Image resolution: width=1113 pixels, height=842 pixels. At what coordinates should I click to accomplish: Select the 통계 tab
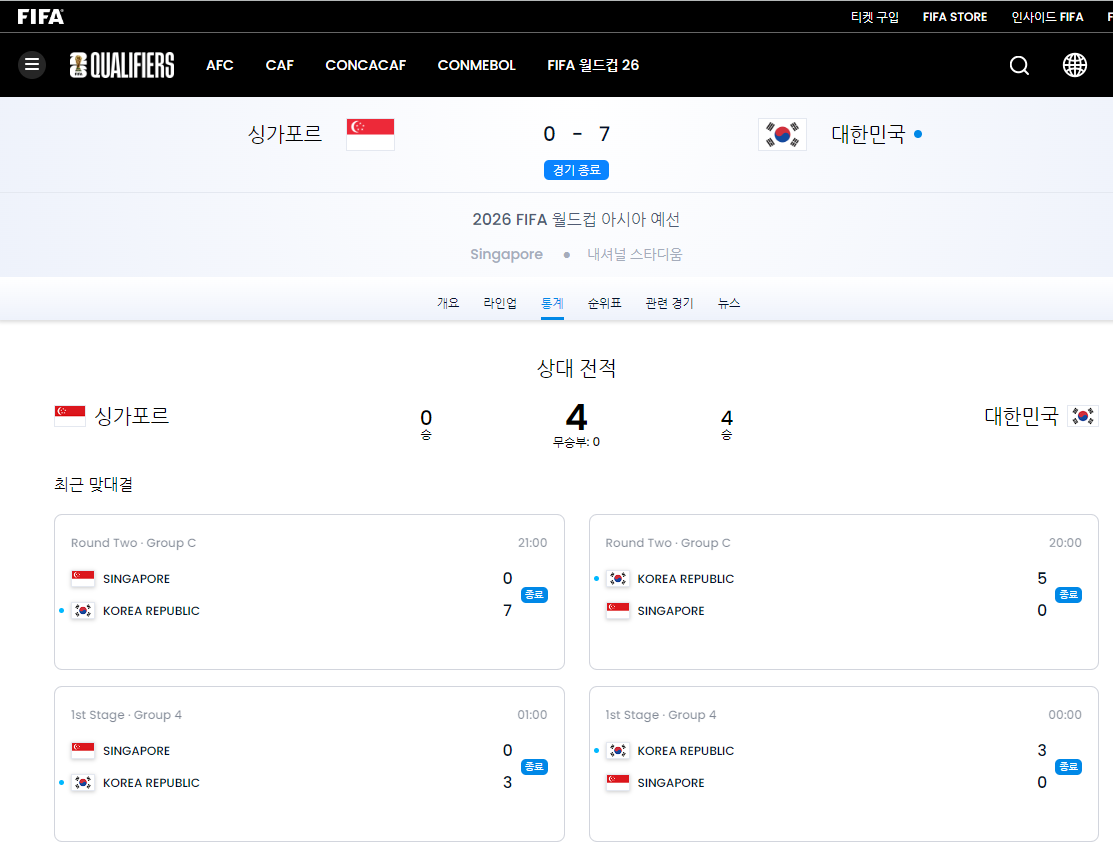pyautogui.click(x=552, y=303)
